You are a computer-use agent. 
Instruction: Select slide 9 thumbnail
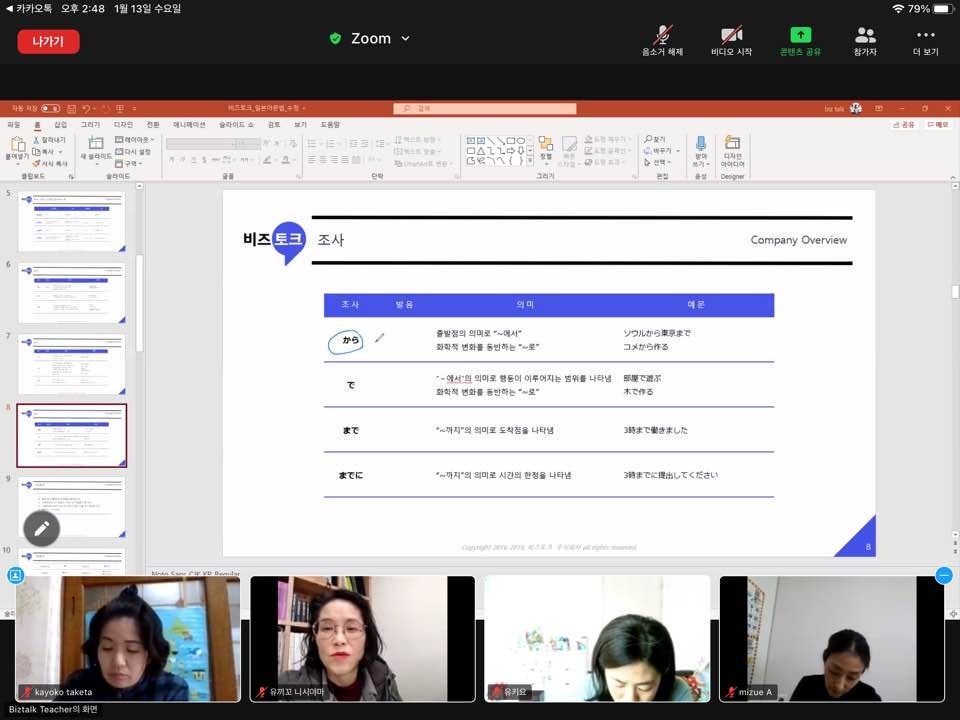[x=72, y=508]
